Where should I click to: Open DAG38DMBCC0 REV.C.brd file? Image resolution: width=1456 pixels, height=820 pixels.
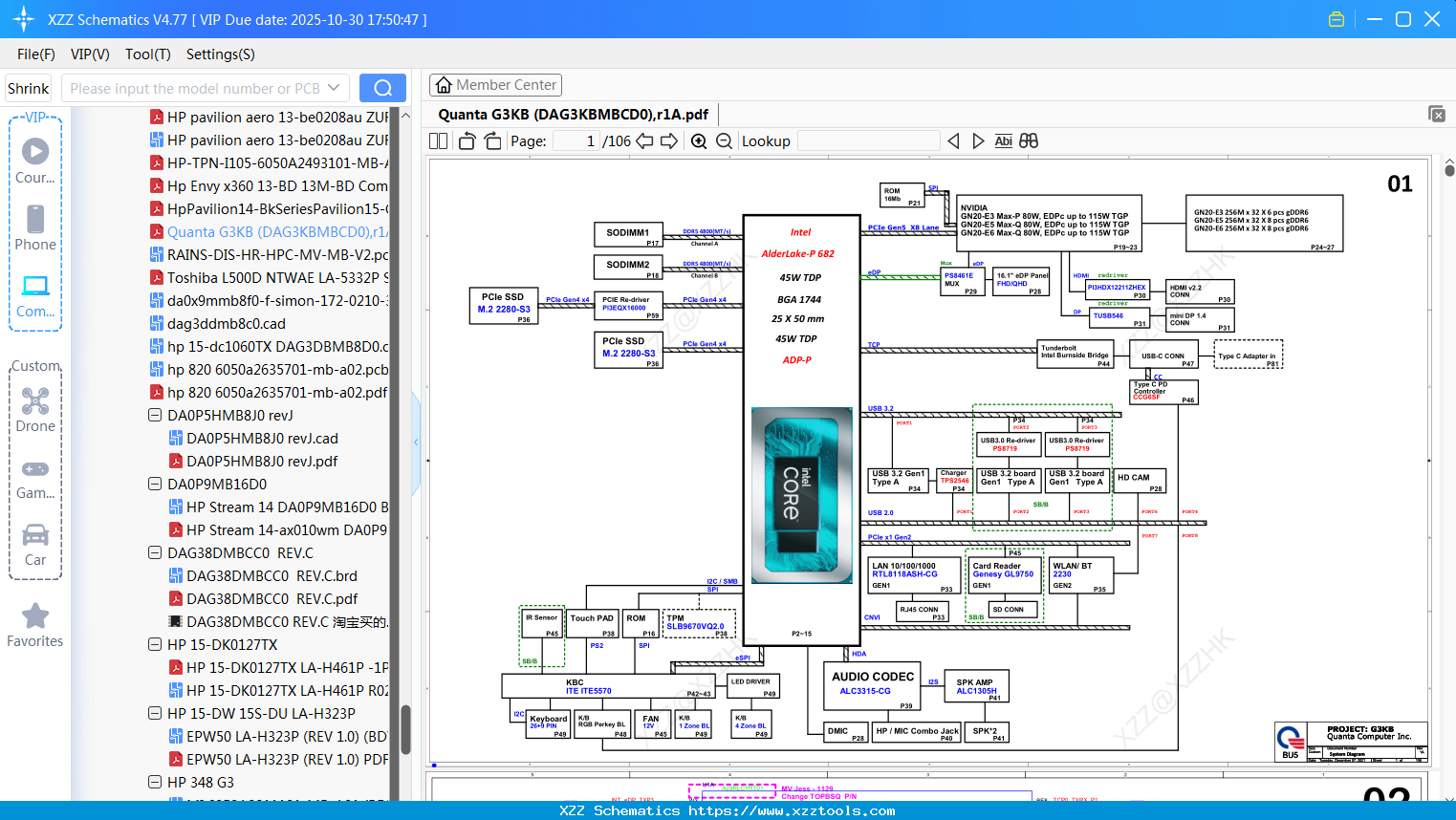click(x=263, y=576)
